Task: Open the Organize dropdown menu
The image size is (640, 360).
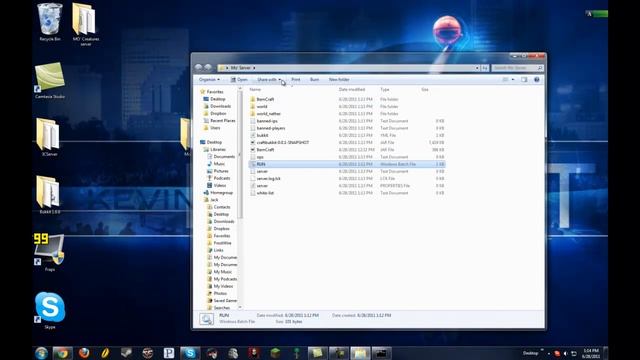Action: [x=209, y=80]
